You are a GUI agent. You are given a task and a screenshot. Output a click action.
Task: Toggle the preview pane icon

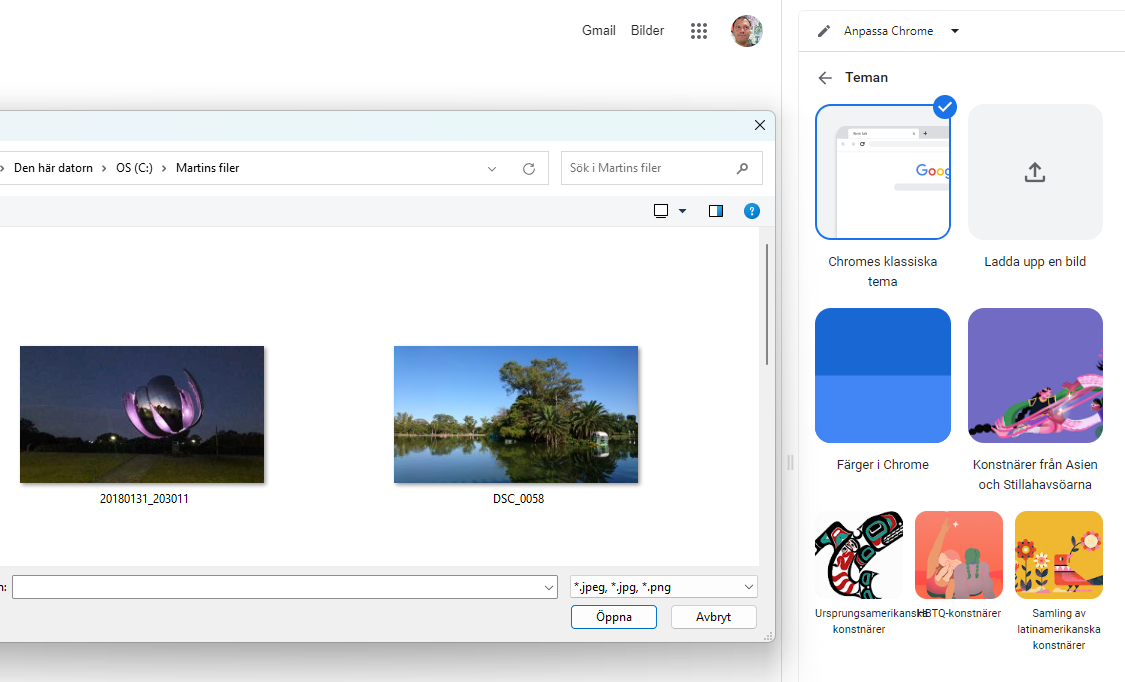(716, 211)
